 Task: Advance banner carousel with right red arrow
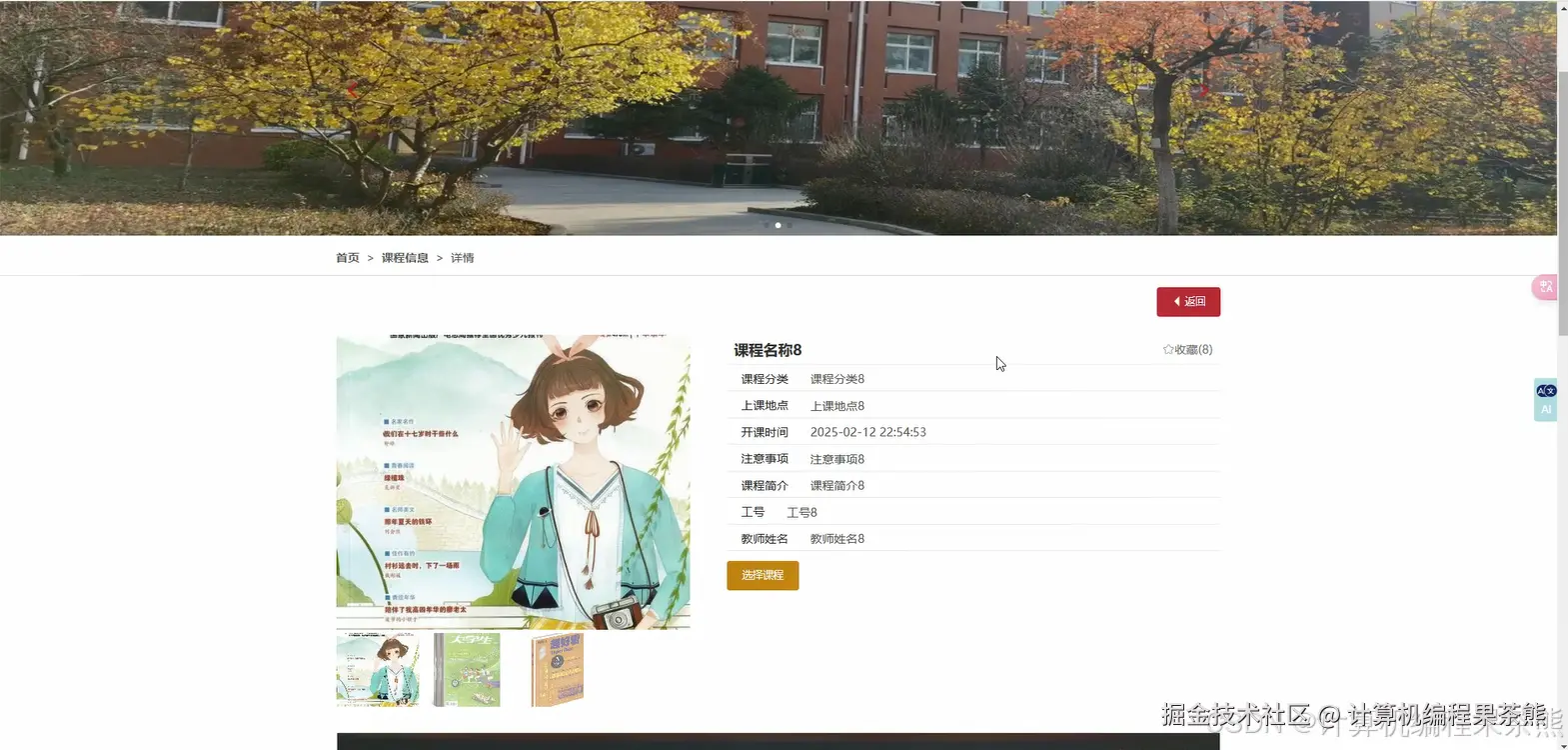1204,90
